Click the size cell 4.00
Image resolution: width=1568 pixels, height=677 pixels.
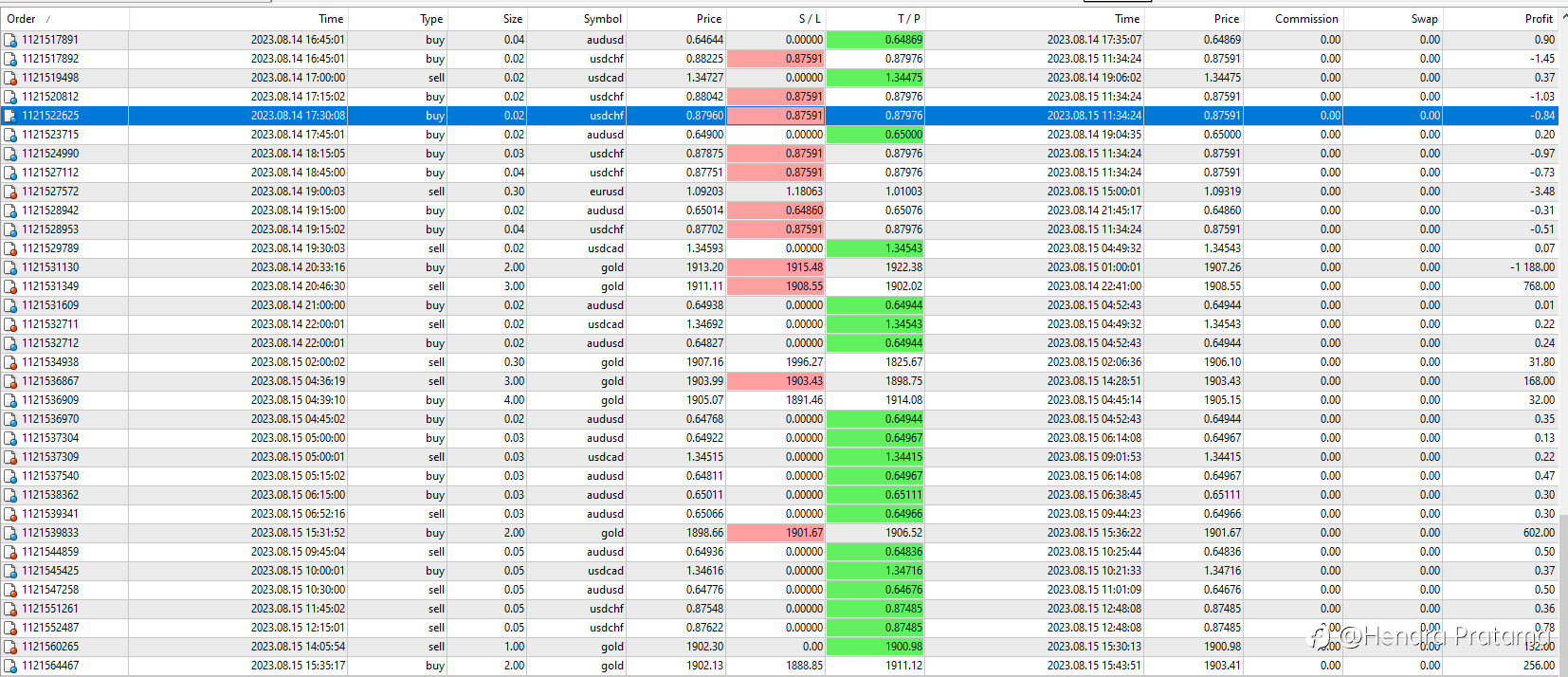487,400
